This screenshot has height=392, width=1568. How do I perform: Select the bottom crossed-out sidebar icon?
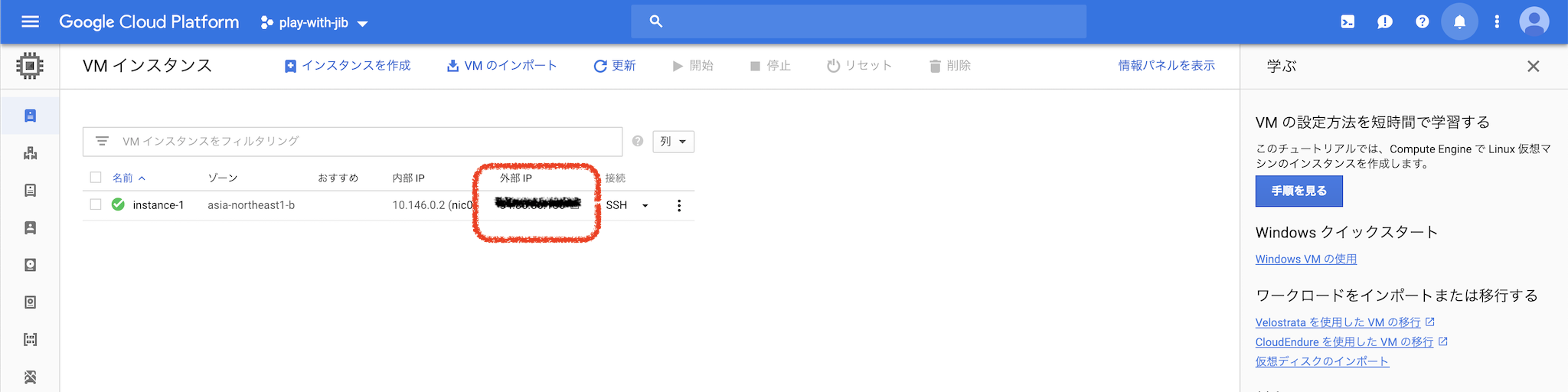click(30, 377)
